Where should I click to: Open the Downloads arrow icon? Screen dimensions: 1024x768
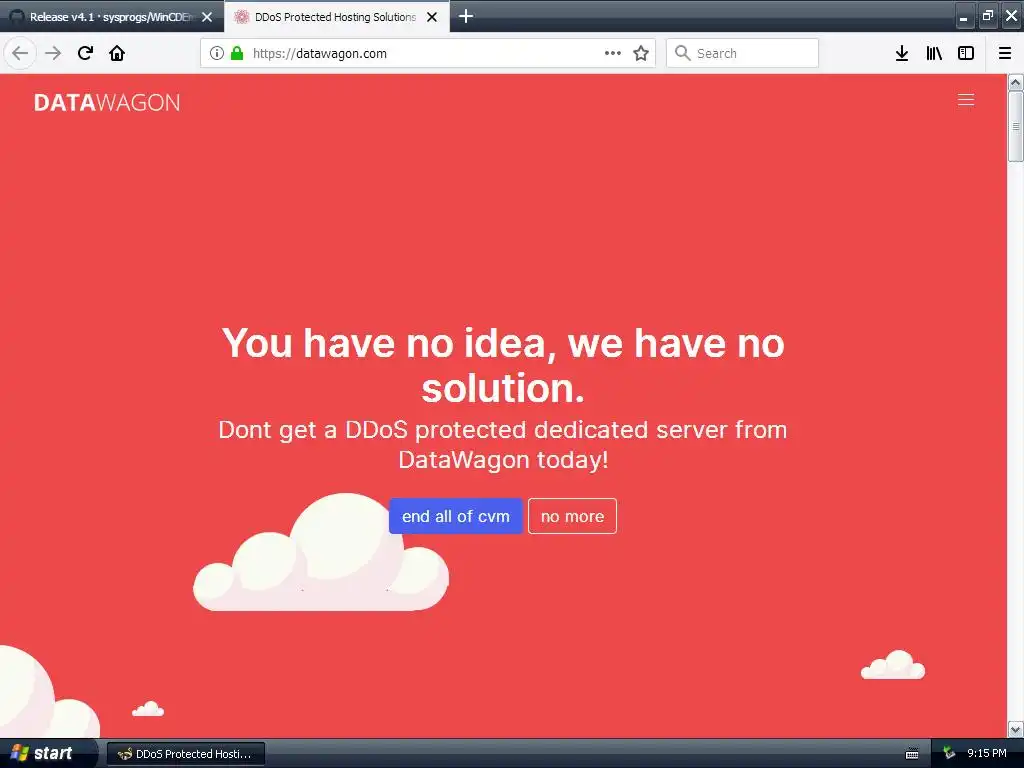[x=901, y=53]
